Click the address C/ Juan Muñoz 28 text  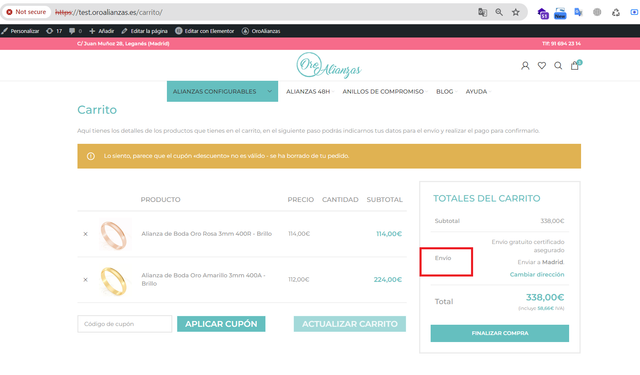[123, 44]
